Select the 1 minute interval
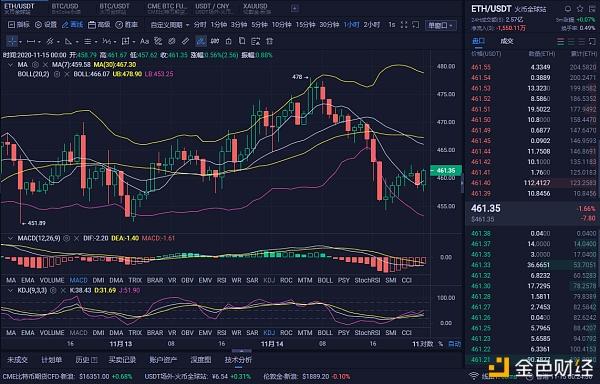This screenshot has width=600, height=384. [218, 25]
